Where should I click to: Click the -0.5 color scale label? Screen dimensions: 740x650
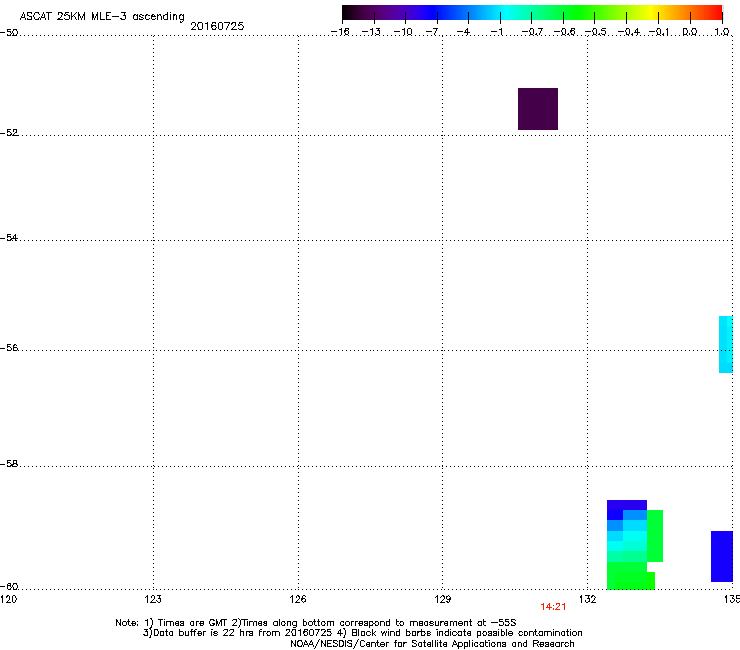(x=596, y=32)
